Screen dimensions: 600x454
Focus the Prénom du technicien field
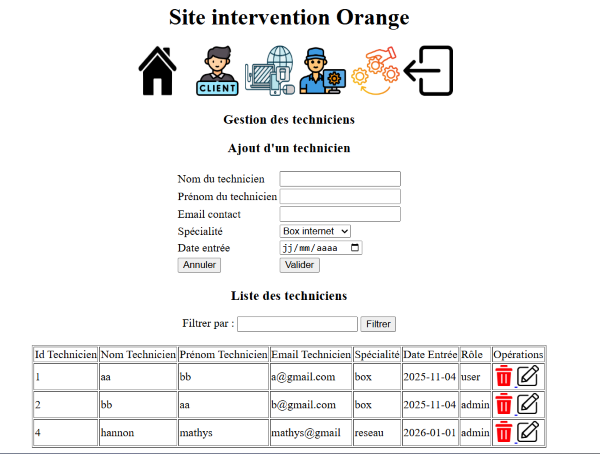340,196
